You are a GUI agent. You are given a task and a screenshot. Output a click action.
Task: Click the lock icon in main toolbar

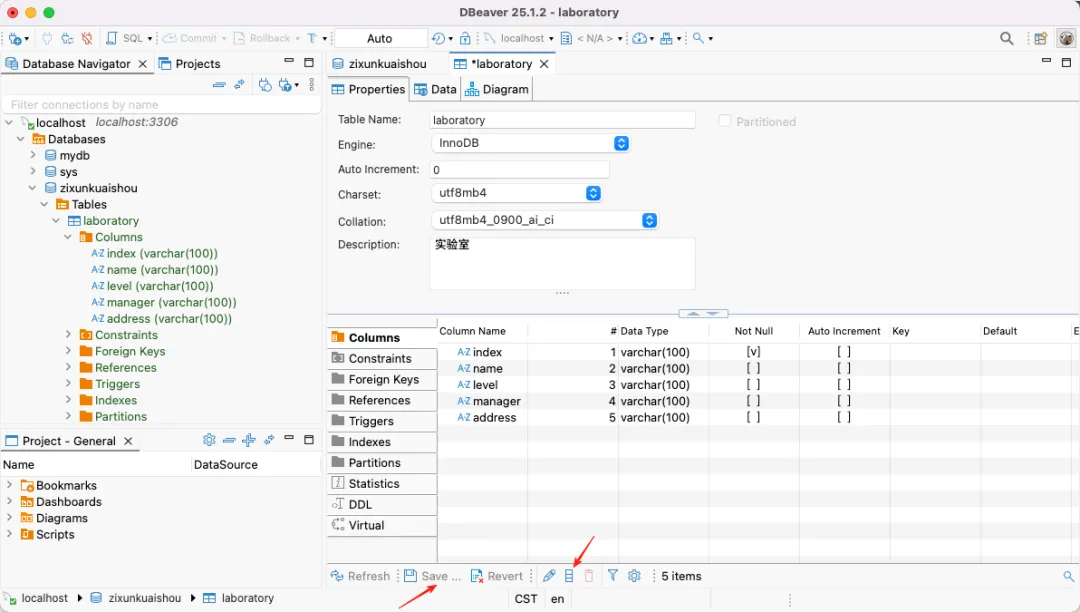pyautogui.click(x=465, y=39)
